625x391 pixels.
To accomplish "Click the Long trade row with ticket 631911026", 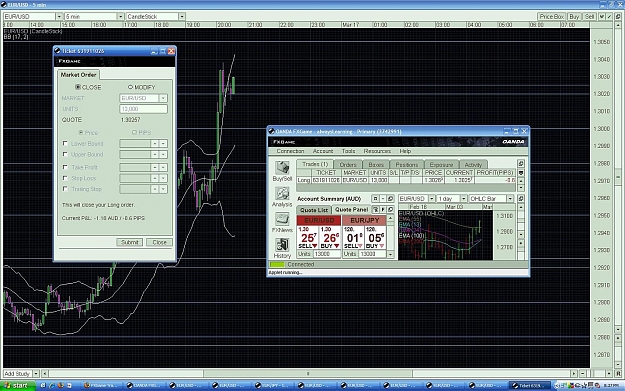I will pyautogui.click(x=407, y=180).
